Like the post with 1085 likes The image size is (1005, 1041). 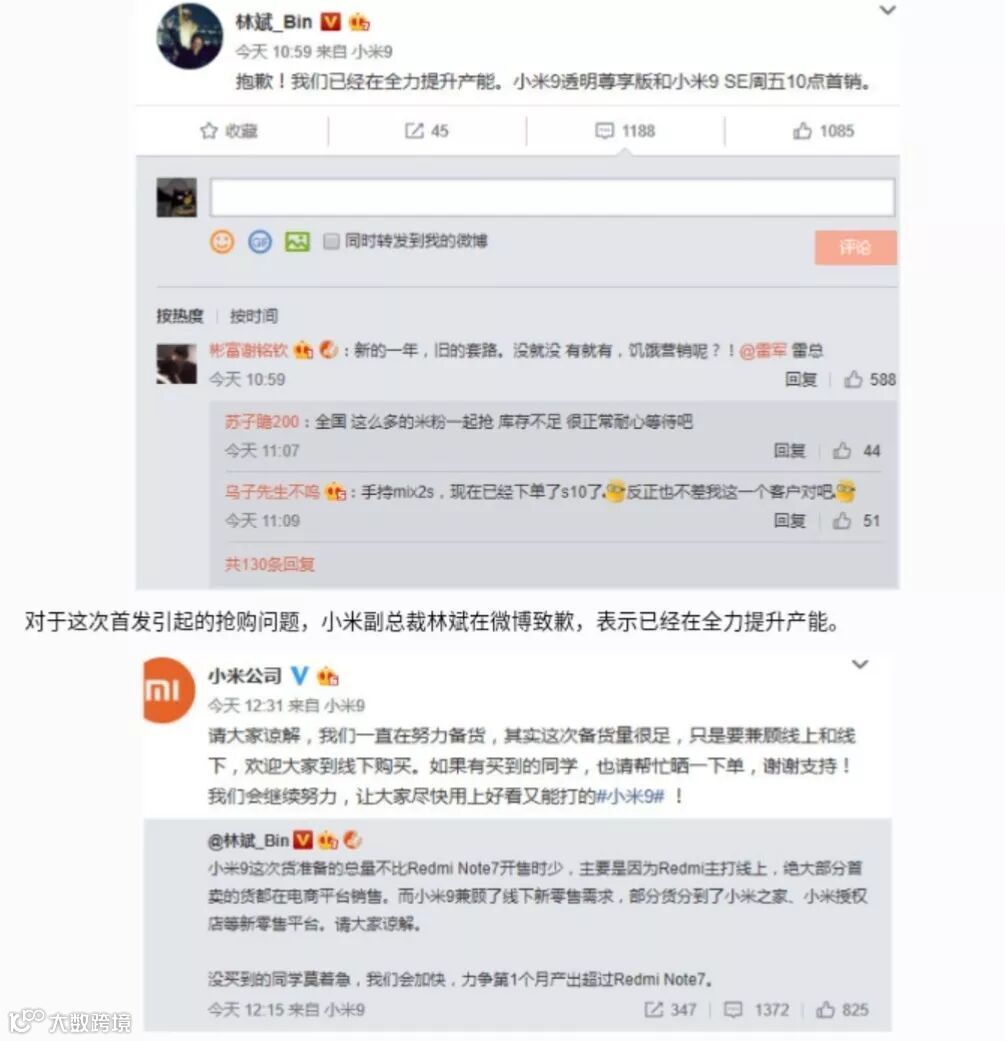tap(823, 131)
